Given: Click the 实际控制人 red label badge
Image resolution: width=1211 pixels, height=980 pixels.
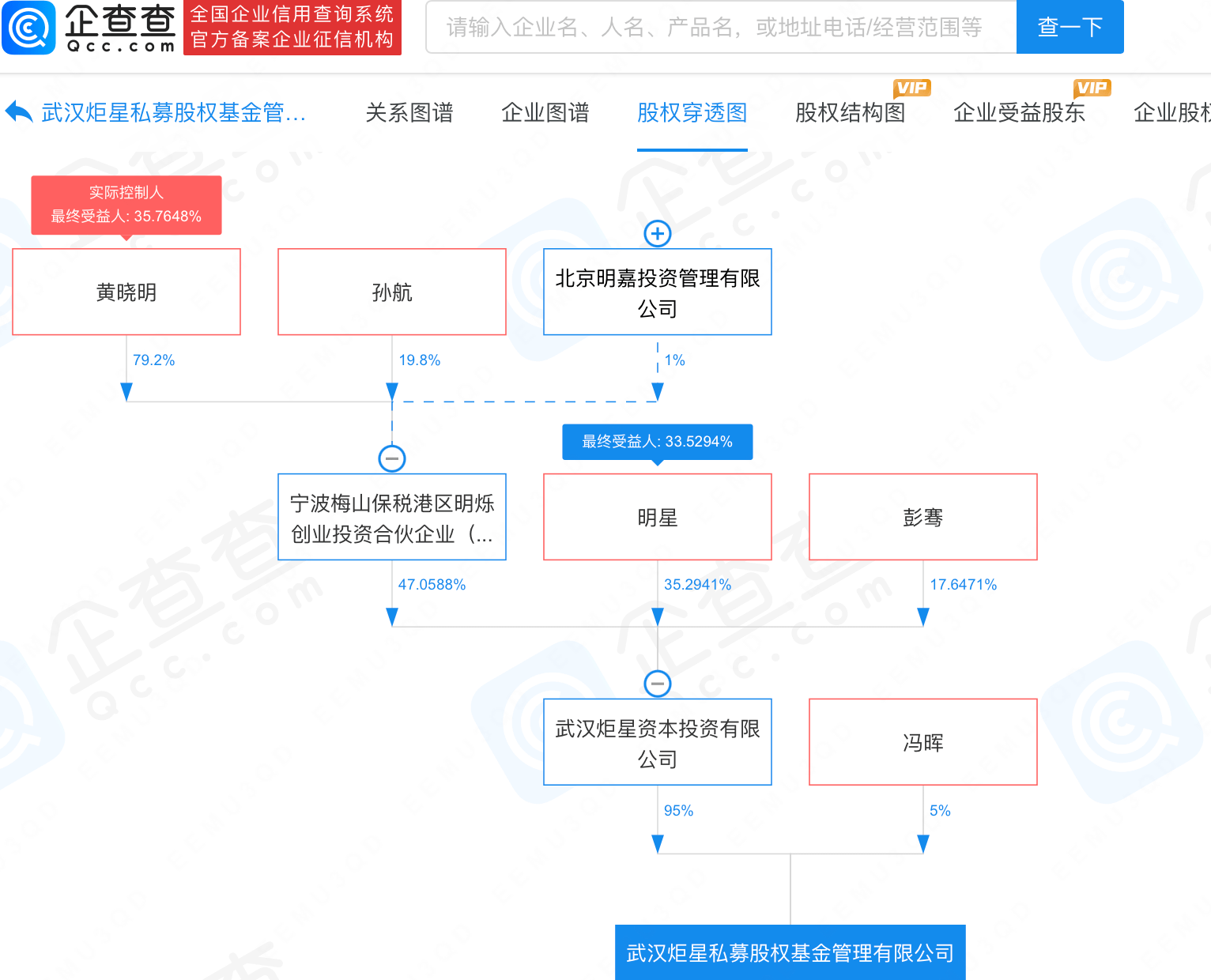Looking at the screenshot, I should 126,205.
